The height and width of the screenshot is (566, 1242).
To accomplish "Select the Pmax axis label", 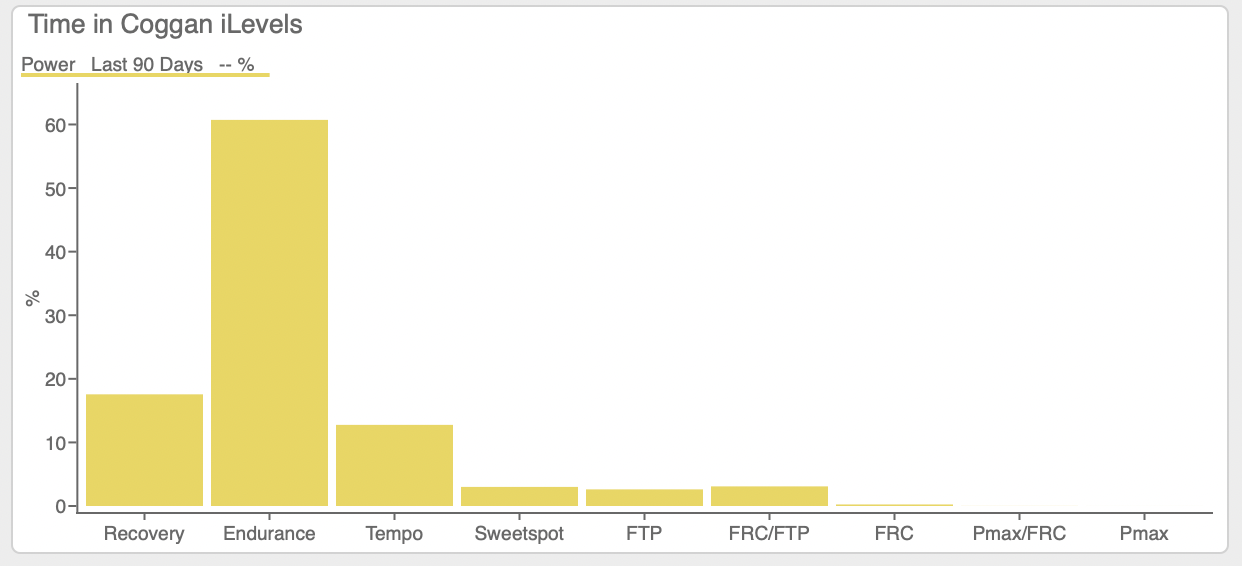I will point(1144,533).
